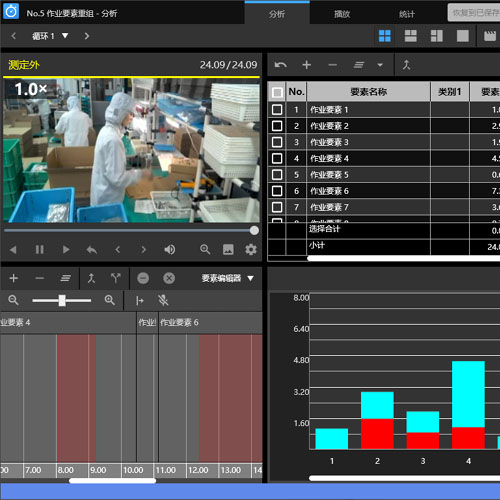500x500 pixels.
Task: Click the jump-to-marker arrow icon
Action: (140, 301)
